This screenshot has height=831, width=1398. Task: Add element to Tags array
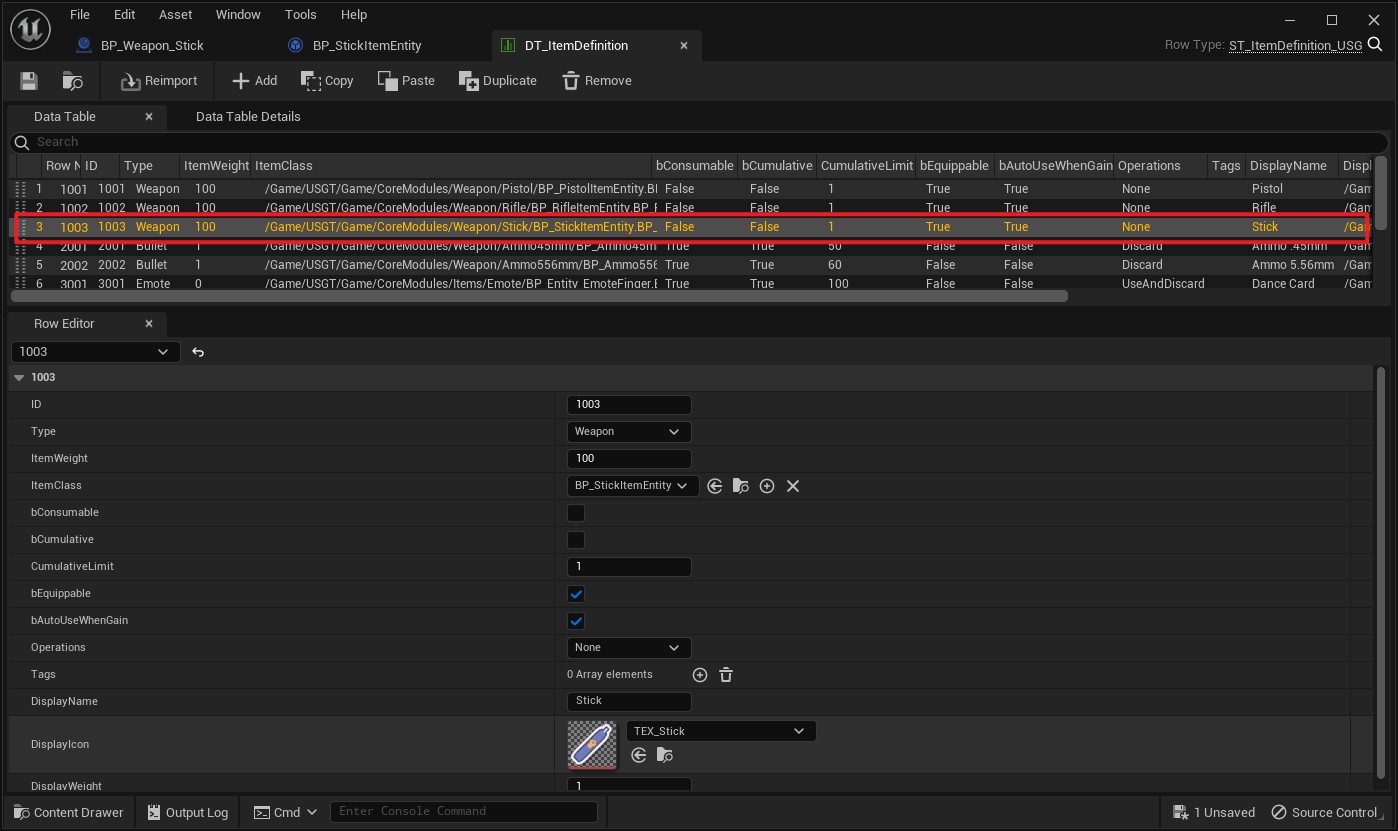[700, 675]
